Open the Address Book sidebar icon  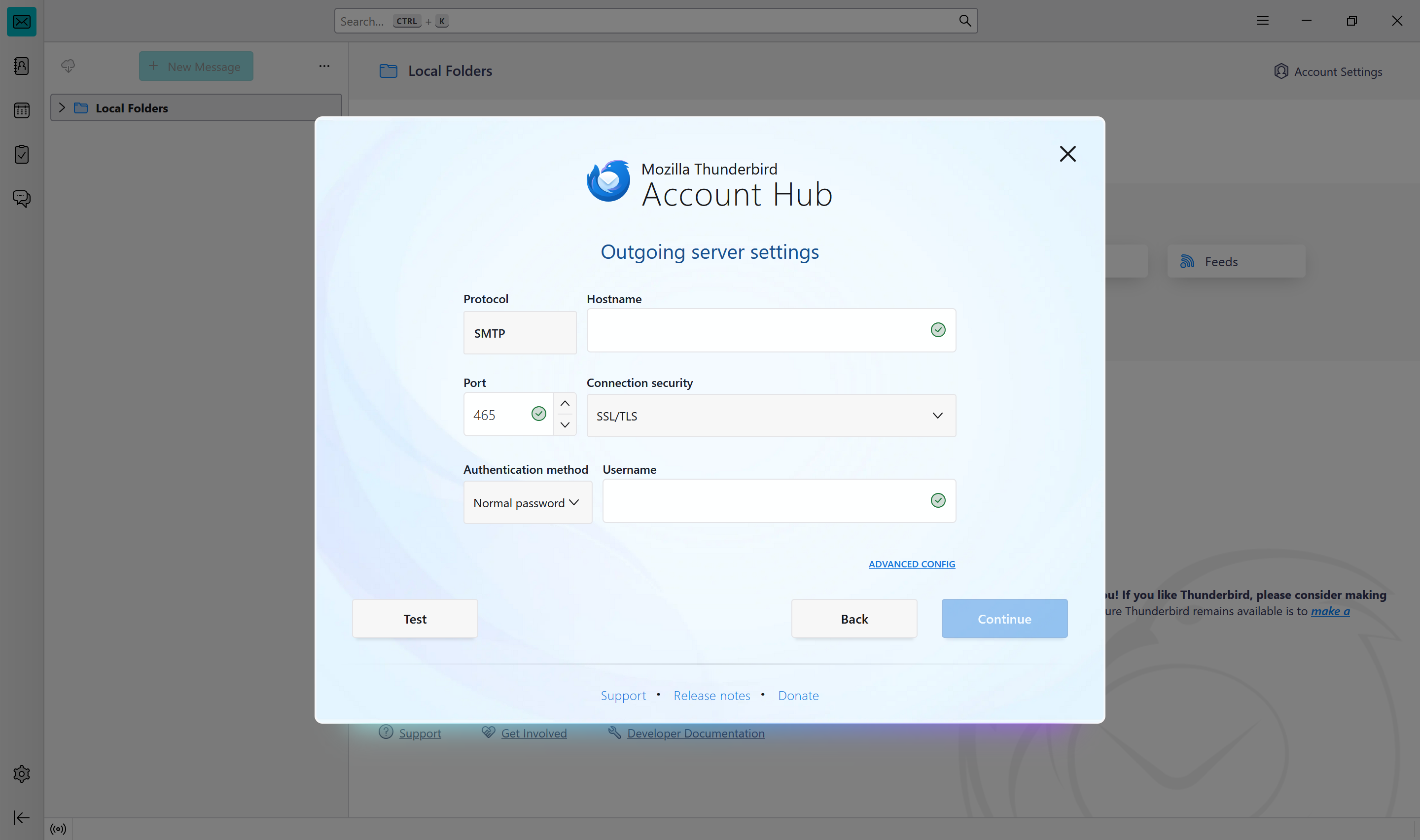tap(22, 66)
